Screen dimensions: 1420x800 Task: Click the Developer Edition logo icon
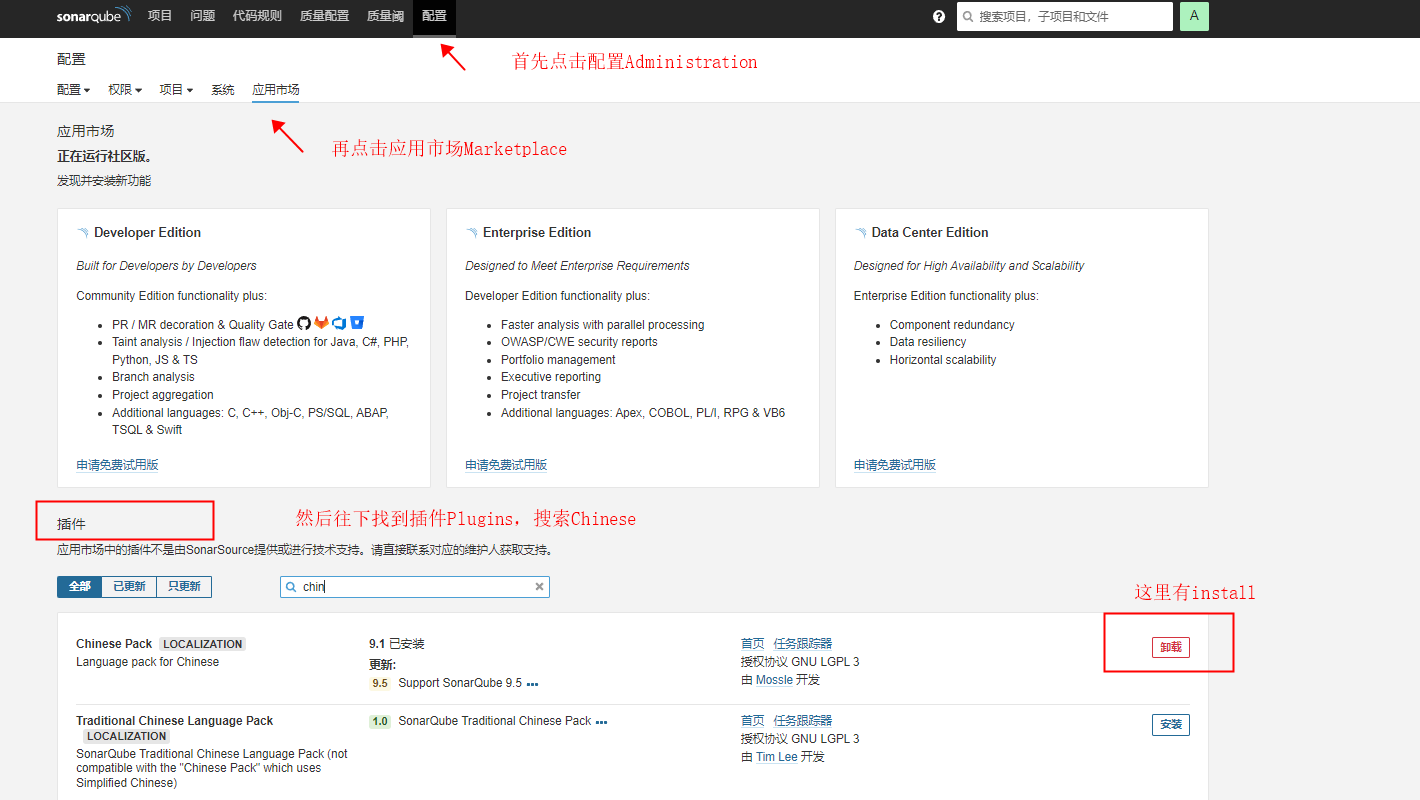83,232
